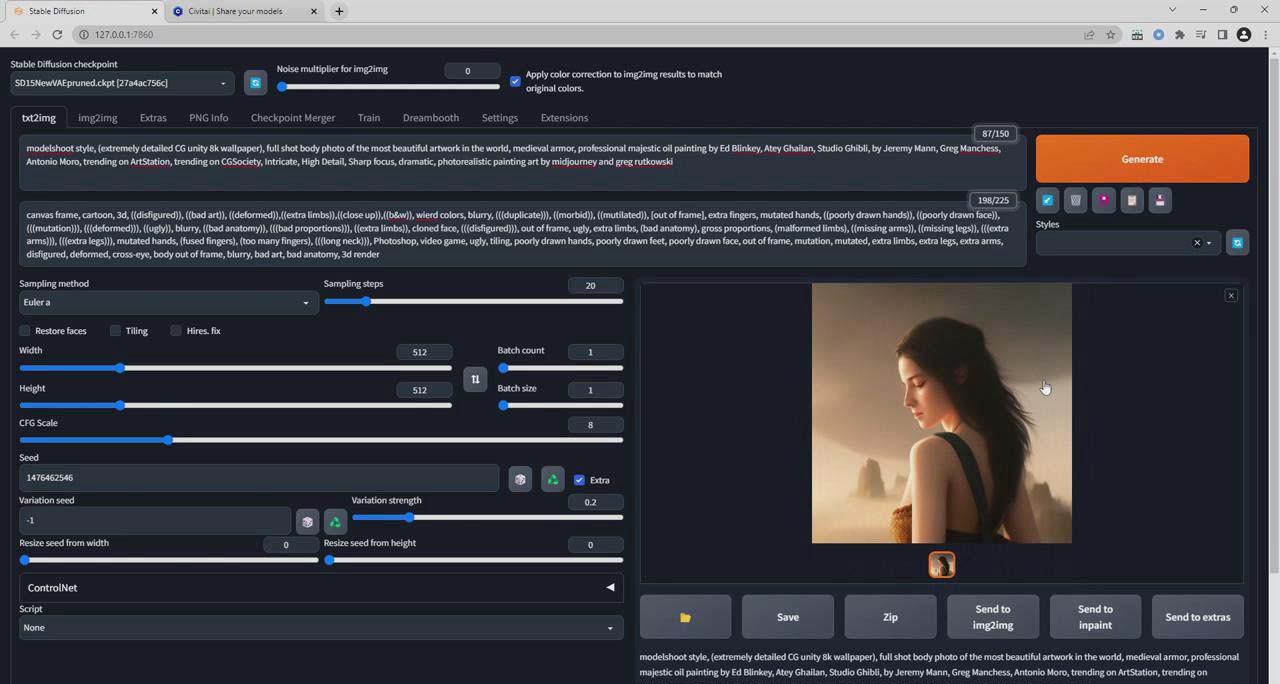Click the refresh checkpoint list icon
The width and height of the screenshot is (1280, 684).
[x=255, y=82]
